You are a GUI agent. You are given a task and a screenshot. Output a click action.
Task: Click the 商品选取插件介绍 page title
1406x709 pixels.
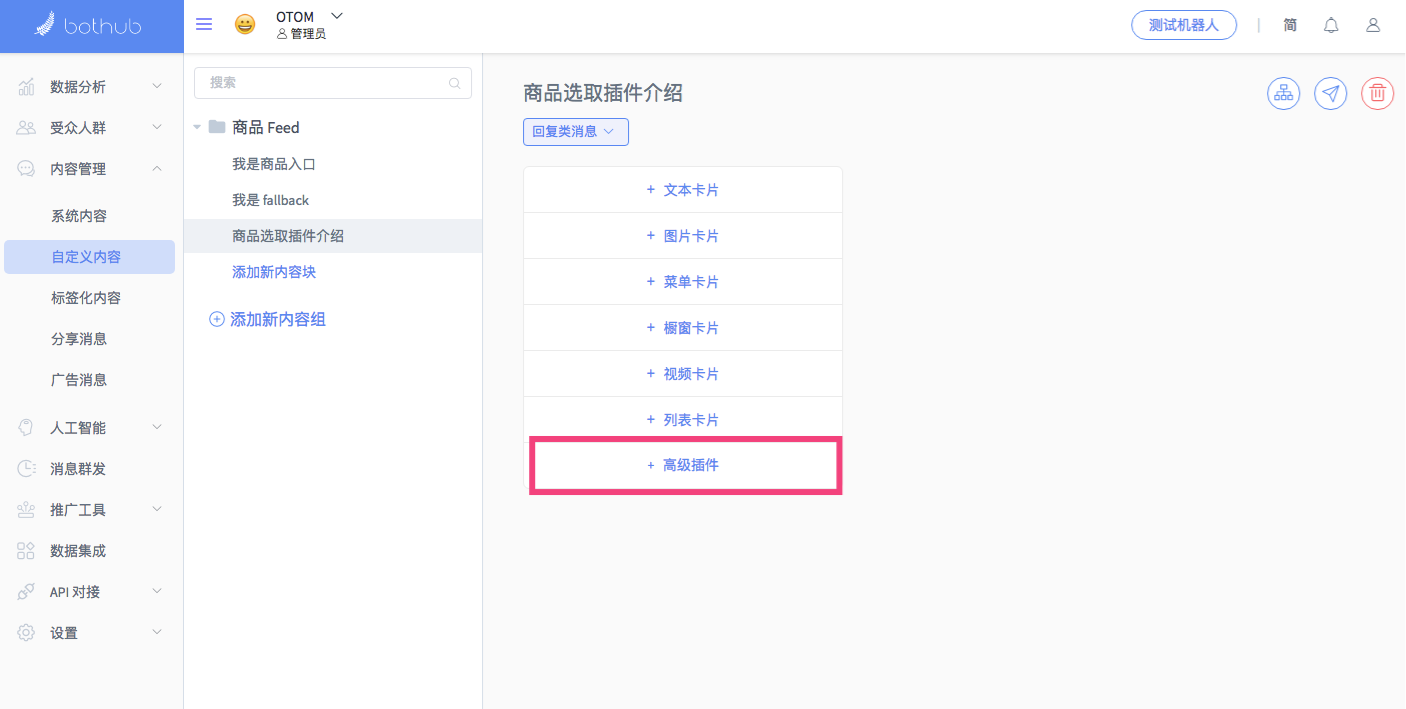click(603, 93)
